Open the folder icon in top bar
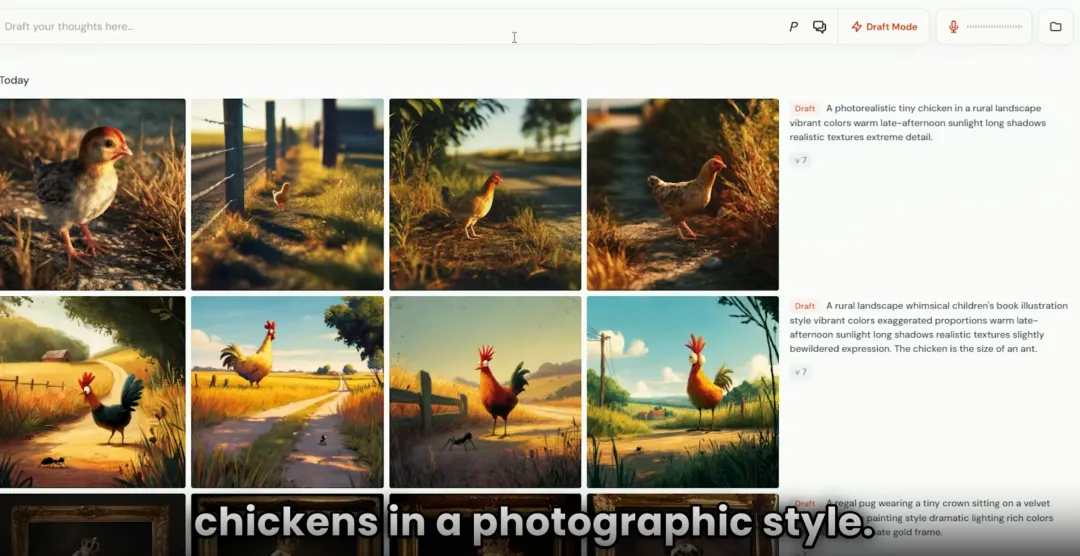The height and width of the screenshot is (556, 1080). [1055, 27]
